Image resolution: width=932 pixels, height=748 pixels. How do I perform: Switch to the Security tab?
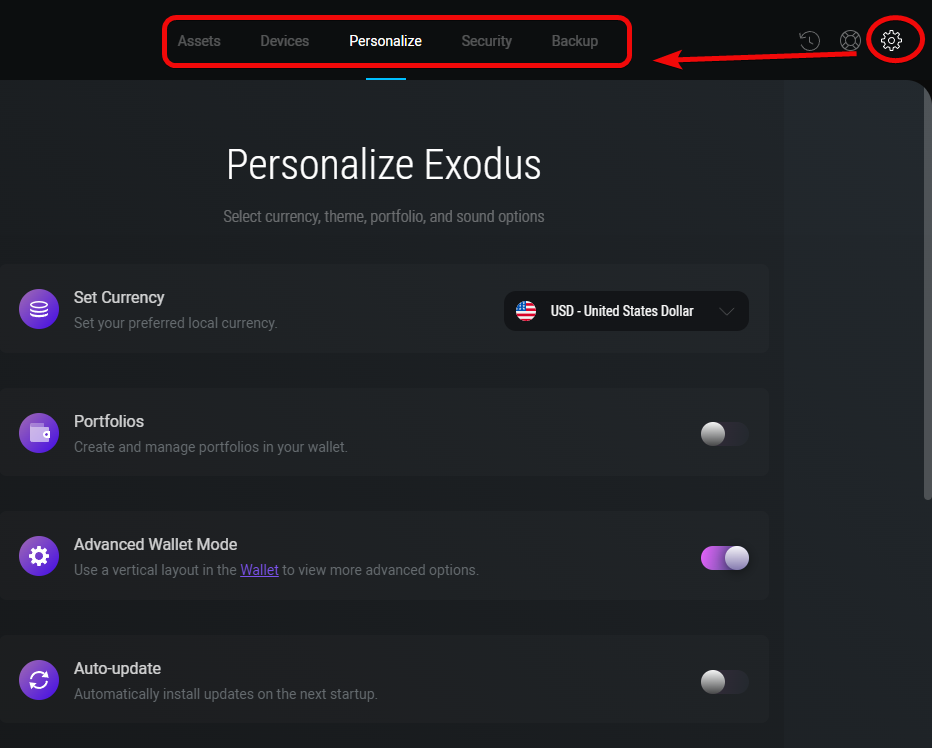click(486, 41)
